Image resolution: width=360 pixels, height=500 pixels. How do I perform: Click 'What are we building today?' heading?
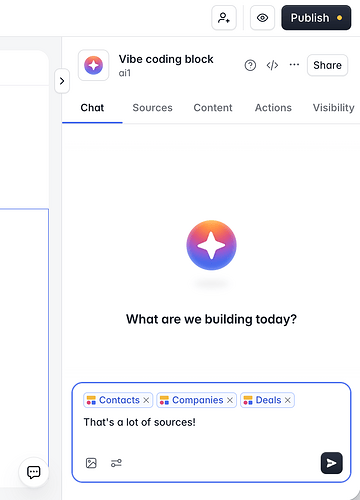click(211, 319)
